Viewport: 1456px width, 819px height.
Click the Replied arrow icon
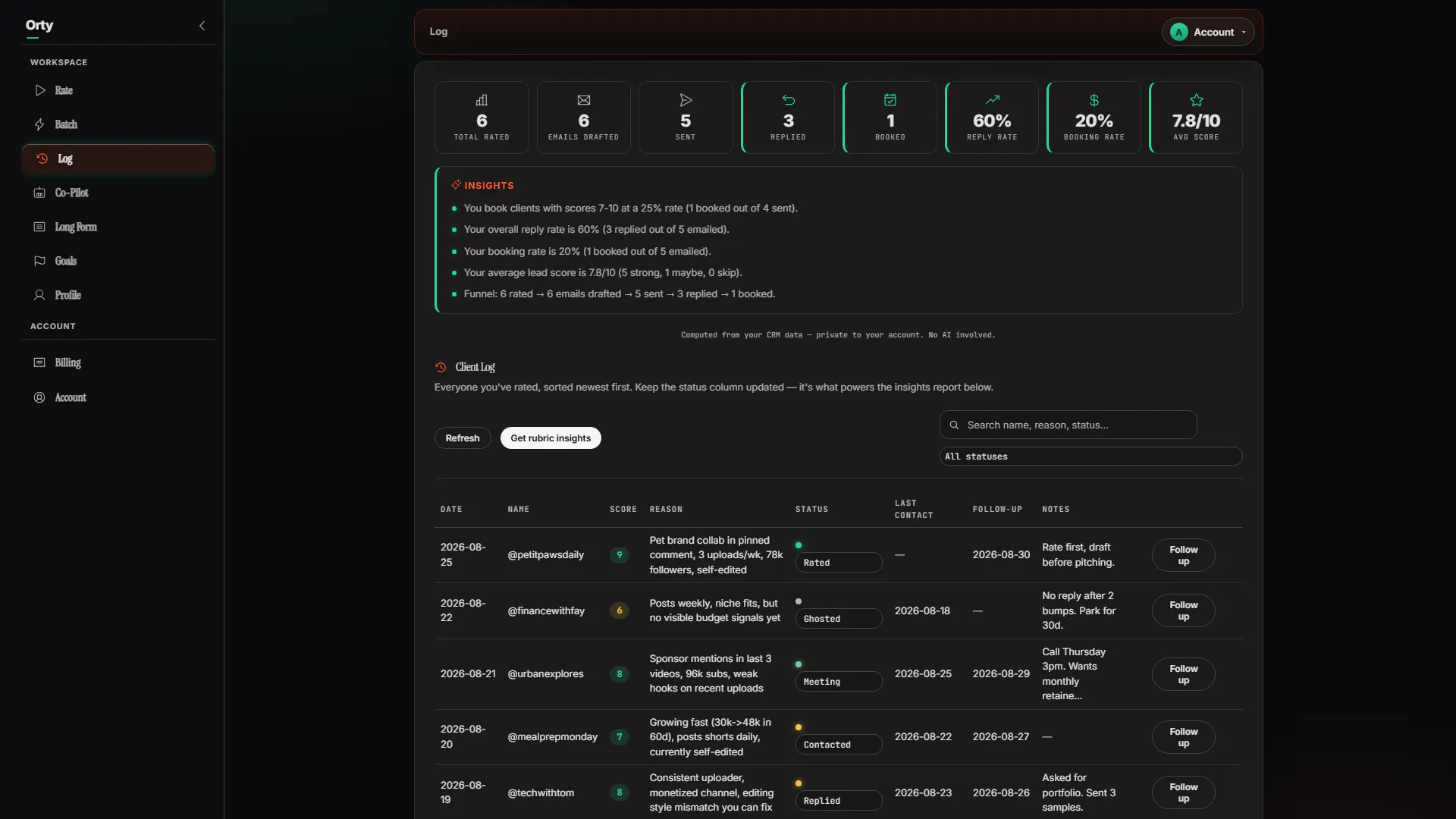(789, 100)
